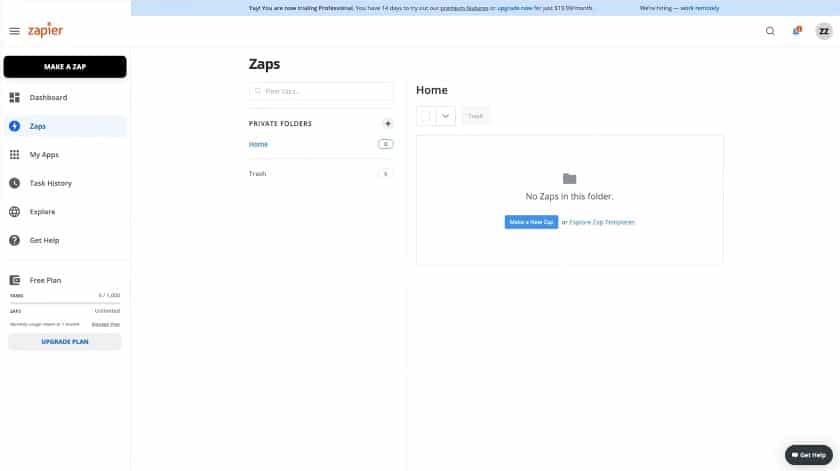Expand the selection dropdown chevron
Viewport: 840px width, 471px height.
(445, 116)
